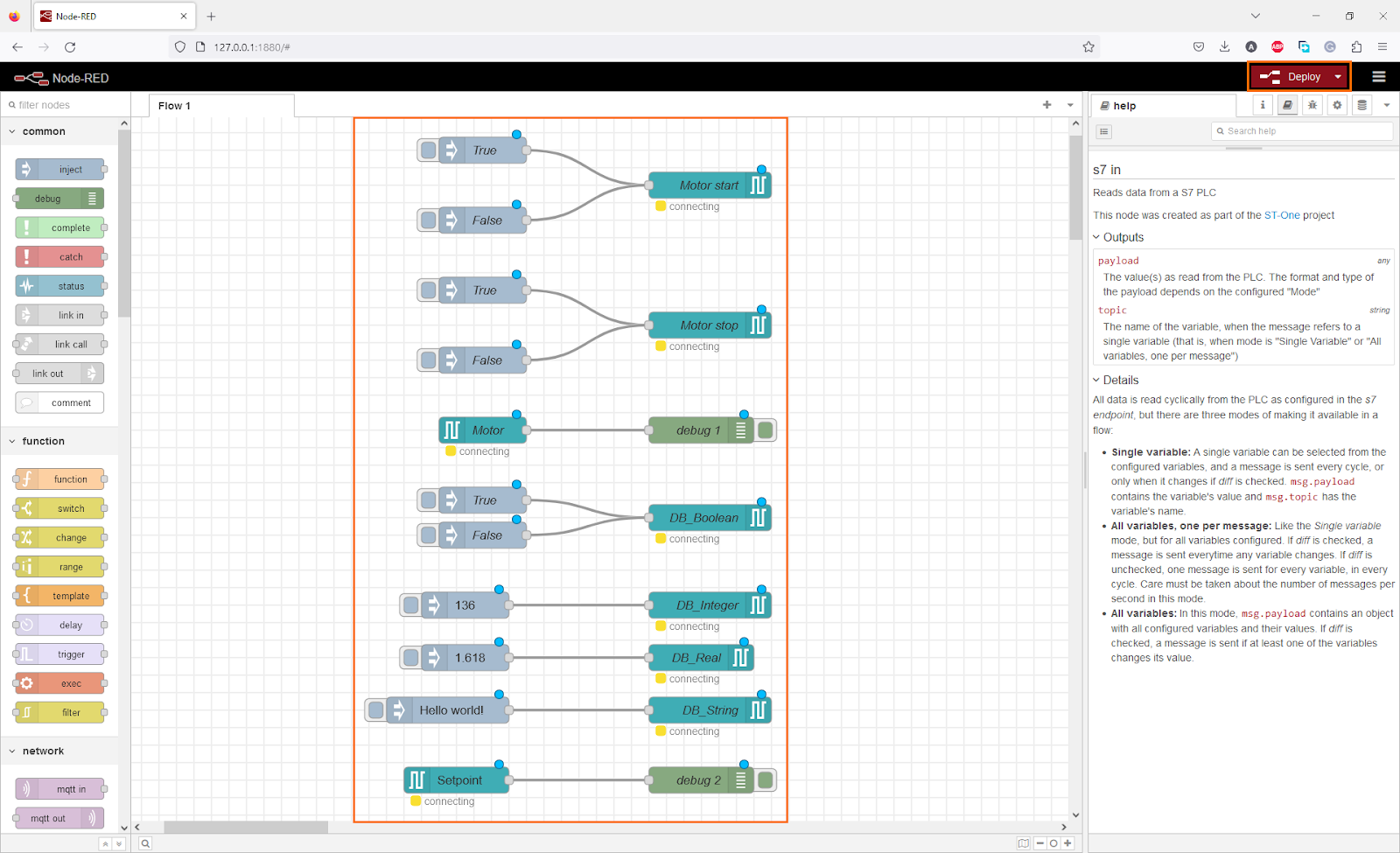Select the template palette node
Screen dimensions: 1400x853
coord(59,596)
